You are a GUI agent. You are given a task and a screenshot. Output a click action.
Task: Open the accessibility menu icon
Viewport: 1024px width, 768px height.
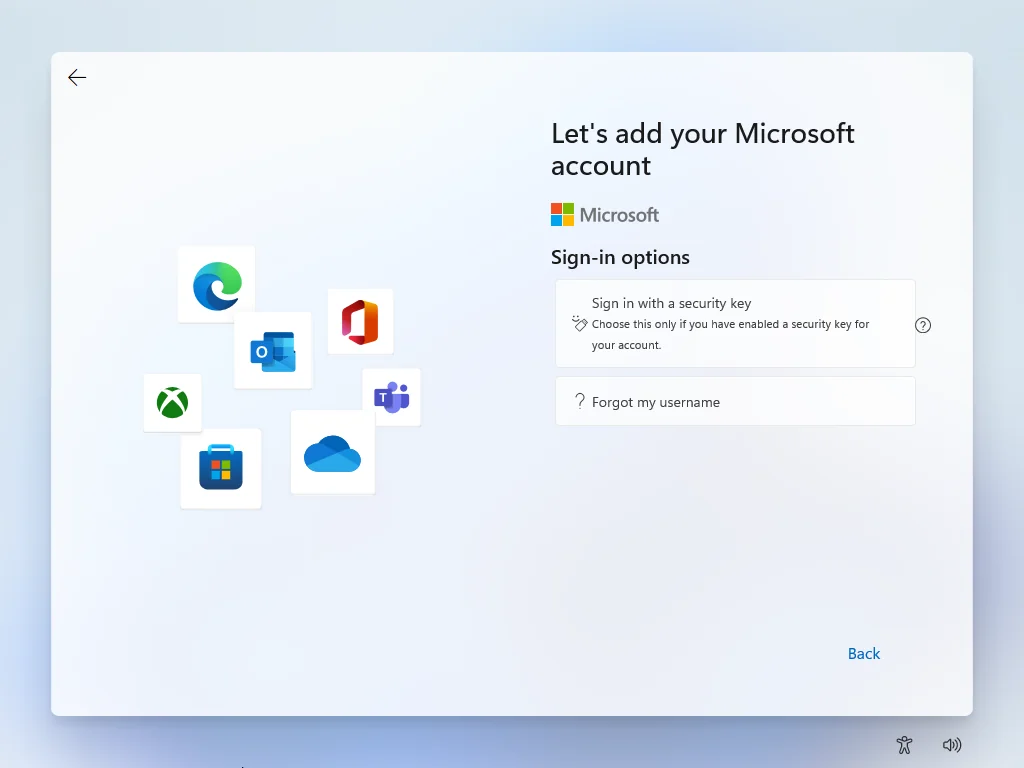[904, 744]
